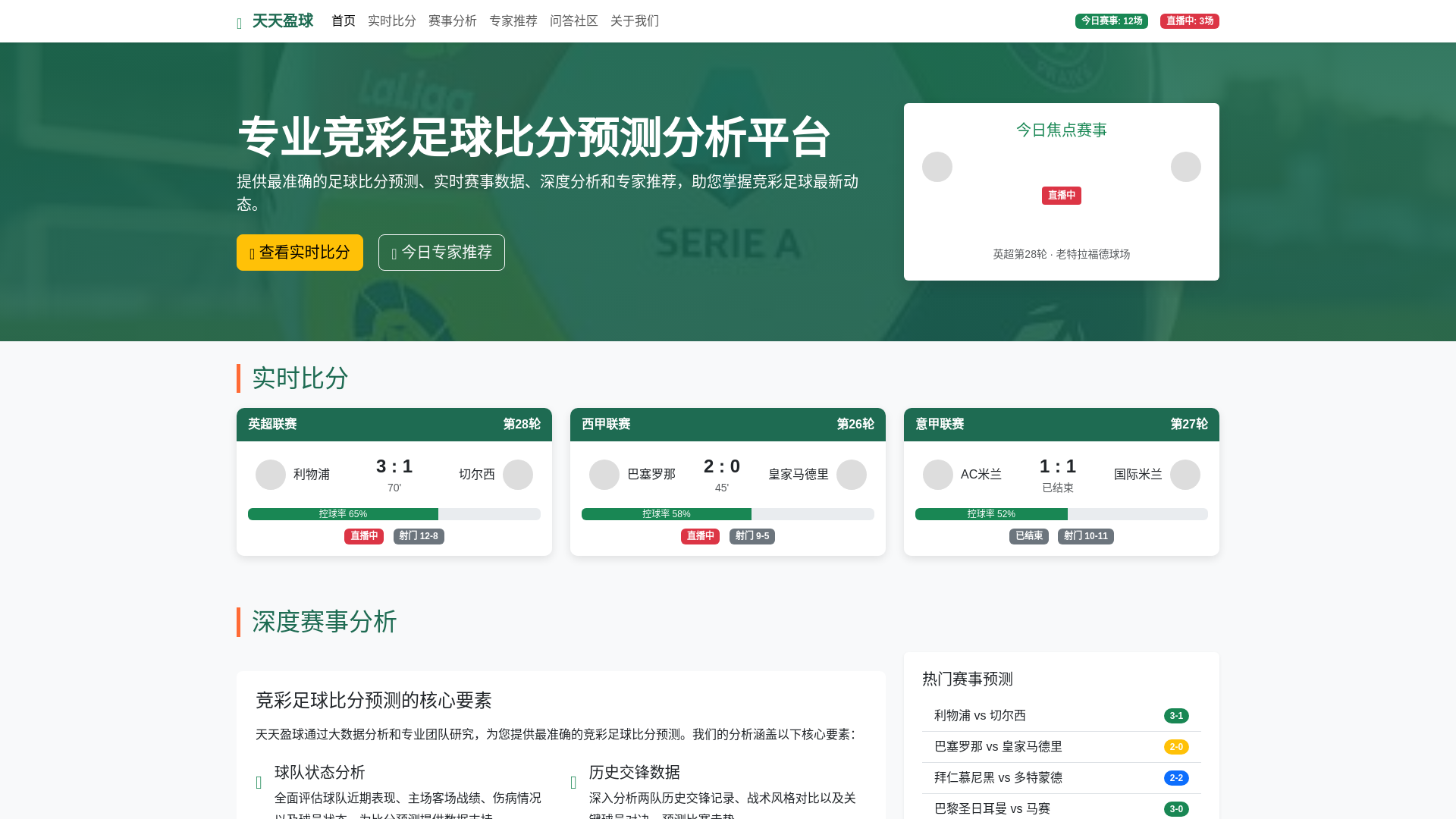Click the 查看实时比分 button
1456x819 pixels.
[x=300, y=253]
